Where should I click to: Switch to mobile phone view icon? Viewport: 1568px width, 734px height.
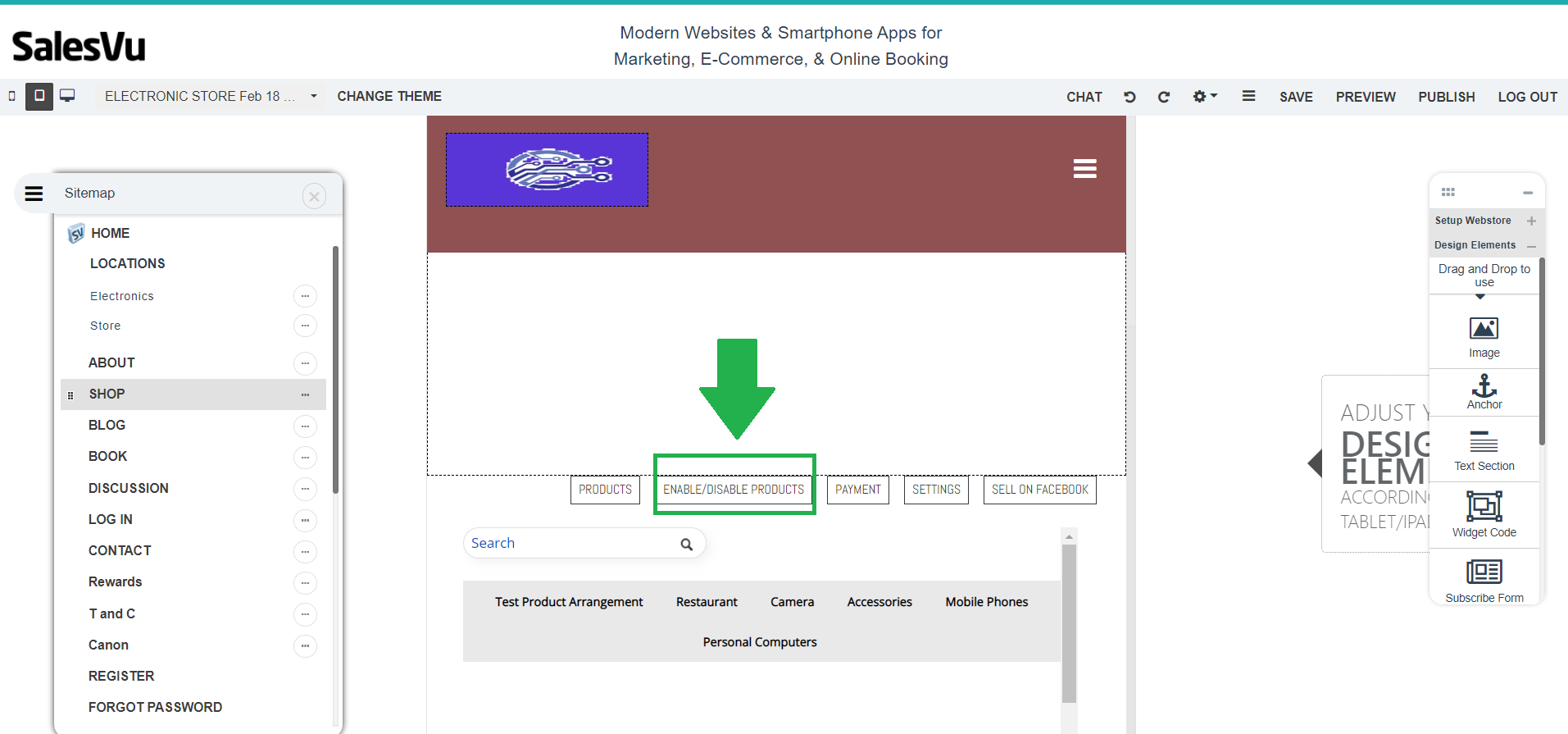[x=11, y=96]
